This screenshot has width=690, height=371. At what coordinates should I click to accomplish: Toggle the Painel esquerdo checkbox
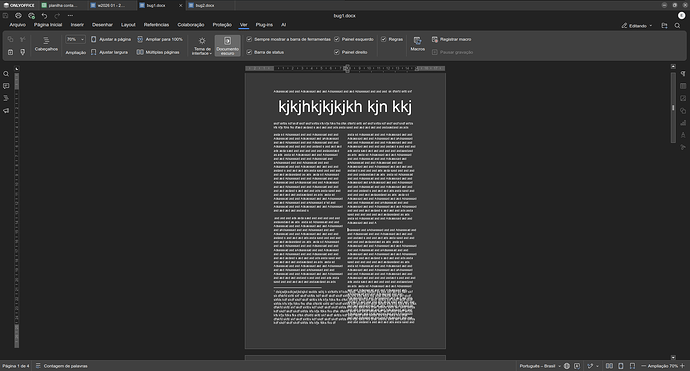click(x=337, y=39)
